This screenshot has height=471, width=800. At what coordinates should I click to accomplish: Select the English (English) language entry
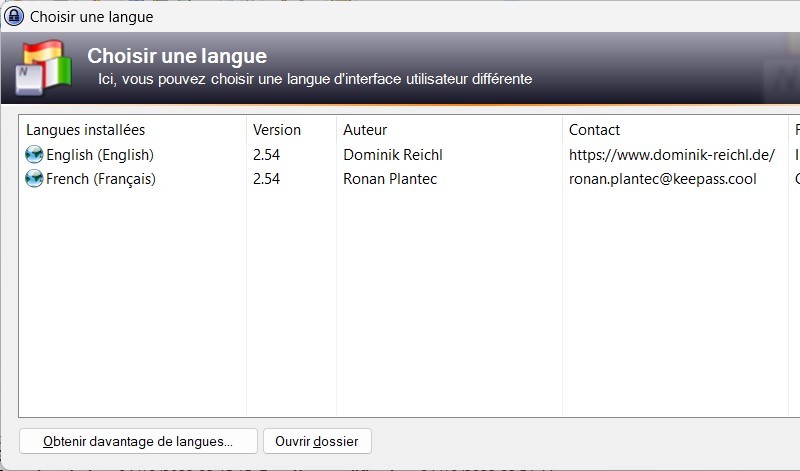(x=99, y=155)
